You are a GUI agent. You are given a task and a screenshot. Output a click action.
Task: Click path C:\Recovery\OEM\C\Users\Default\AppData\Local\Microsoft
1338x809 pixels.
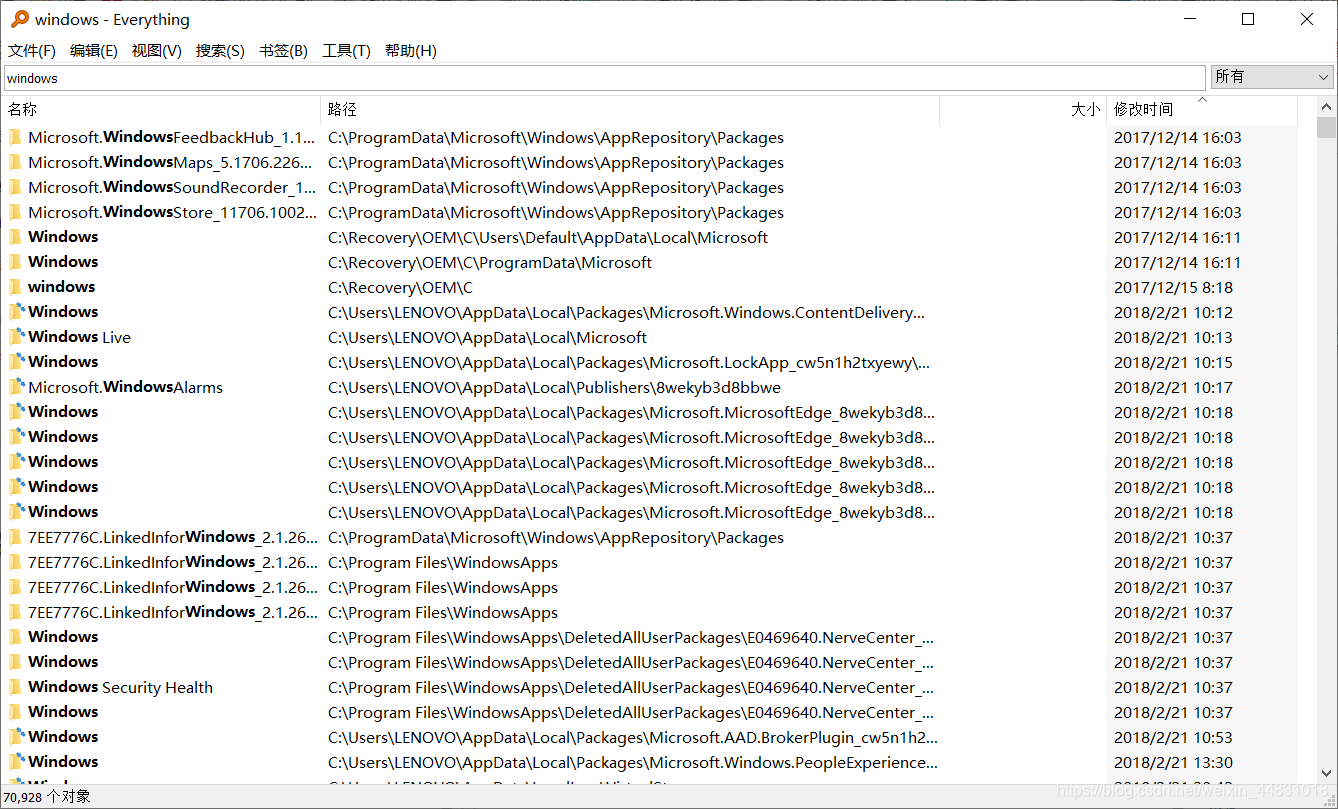(x=548, y=237)
